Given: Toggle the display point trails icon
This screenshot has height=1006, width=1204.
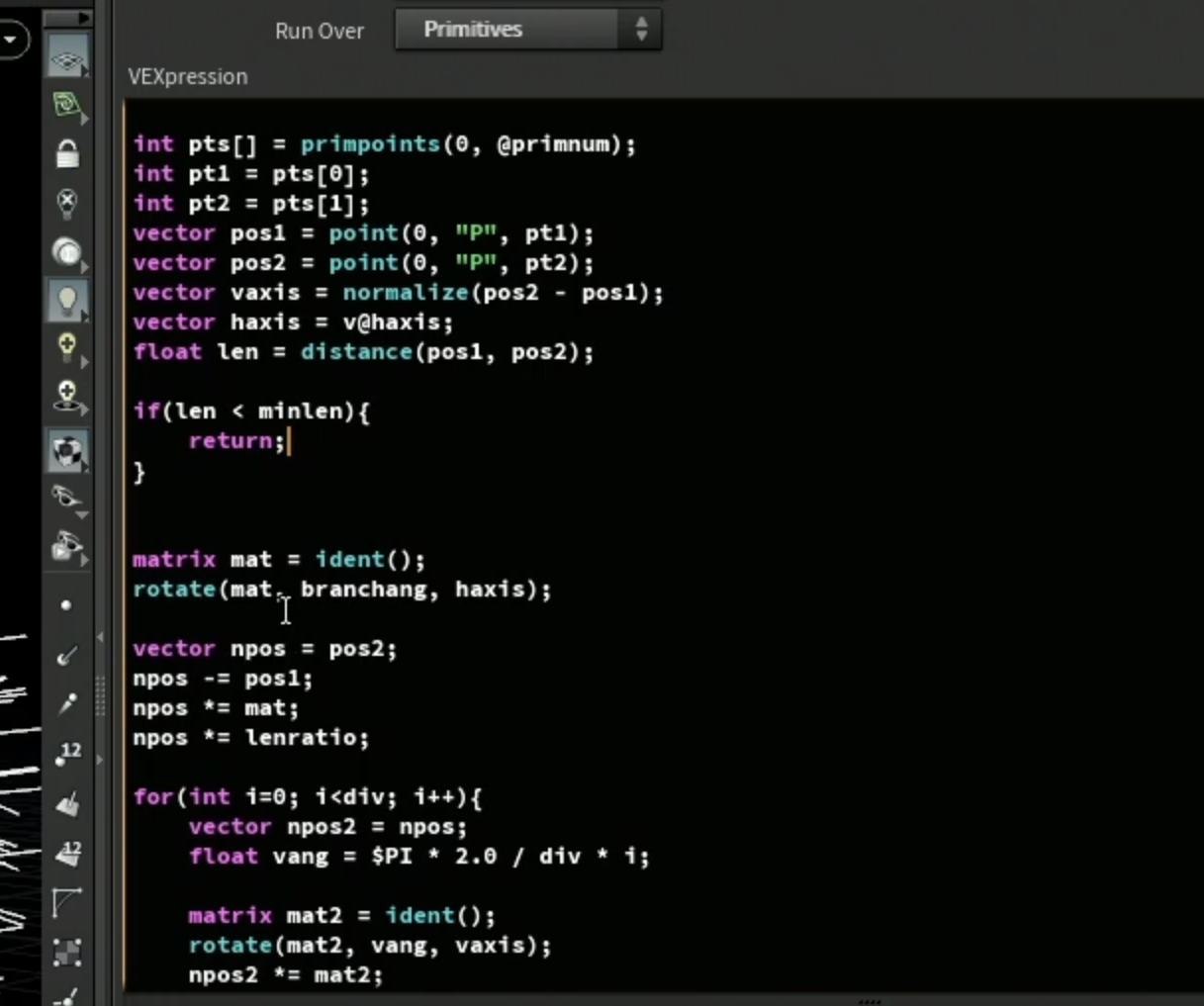Looking at the screenshot, I should pyautogui.click(x=67, y=703).
